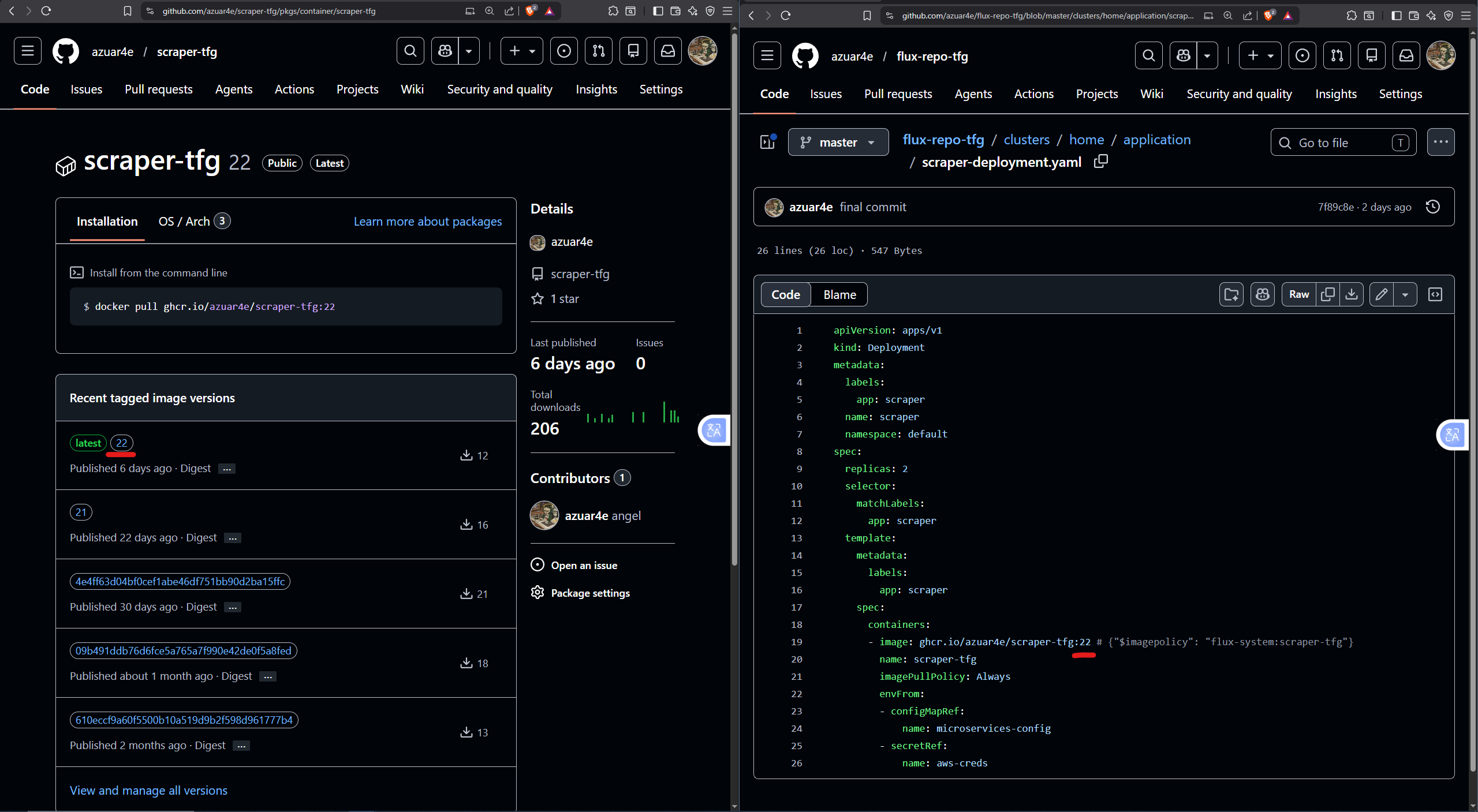Screen dimensions: 1478x812
Task: Copy raw file contents icon
Action: click(1328, 295)
